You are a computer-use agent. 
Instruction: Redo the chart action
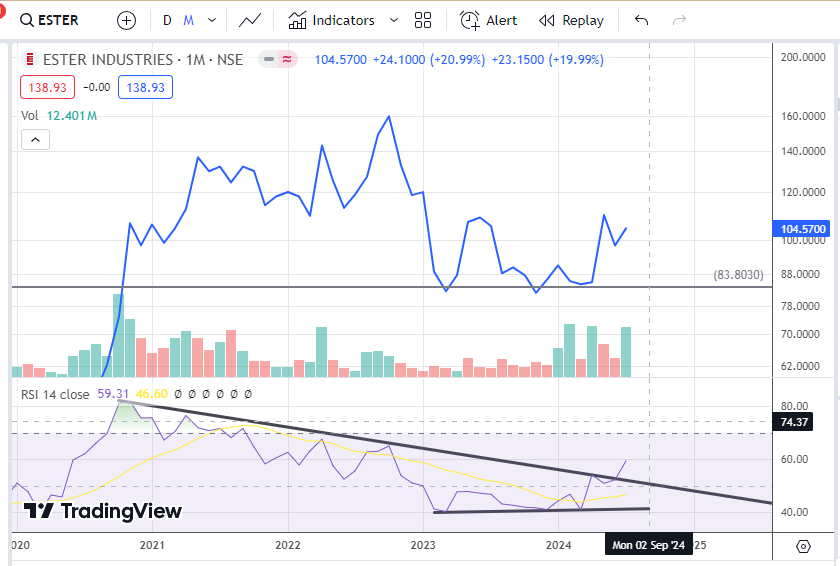point(679,20)
